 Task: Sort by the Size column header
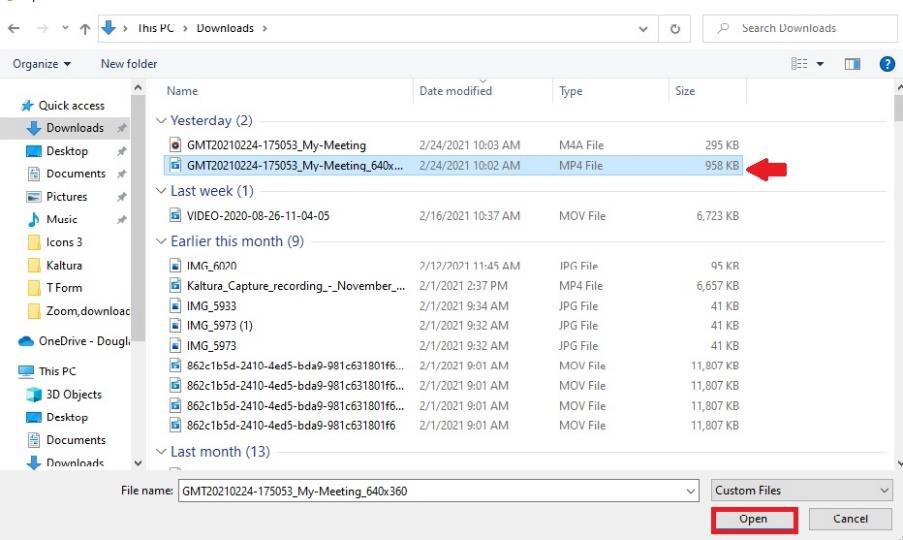pos(685,91)
